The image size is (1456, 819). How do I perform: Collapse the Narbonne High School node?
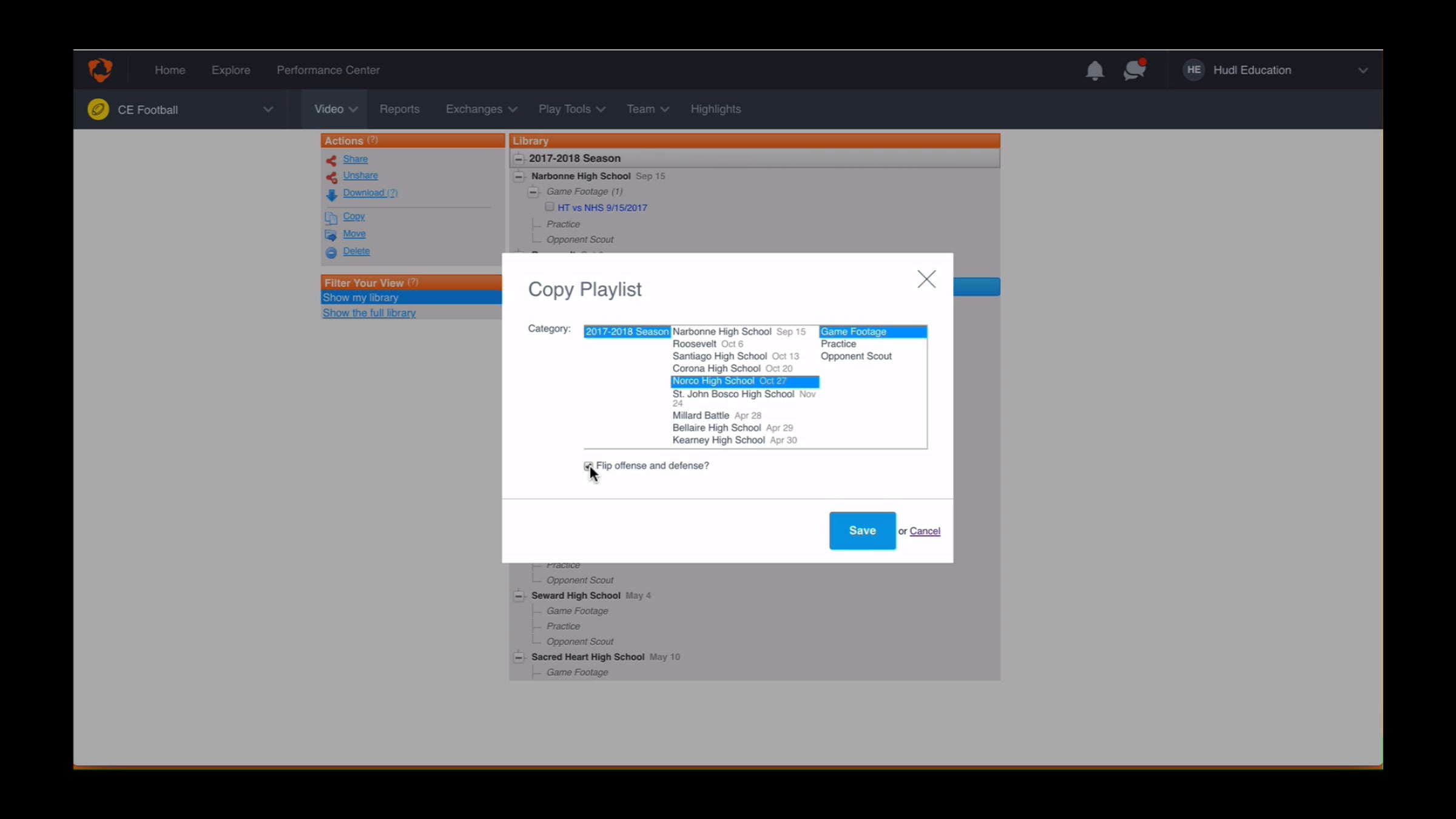519,176
